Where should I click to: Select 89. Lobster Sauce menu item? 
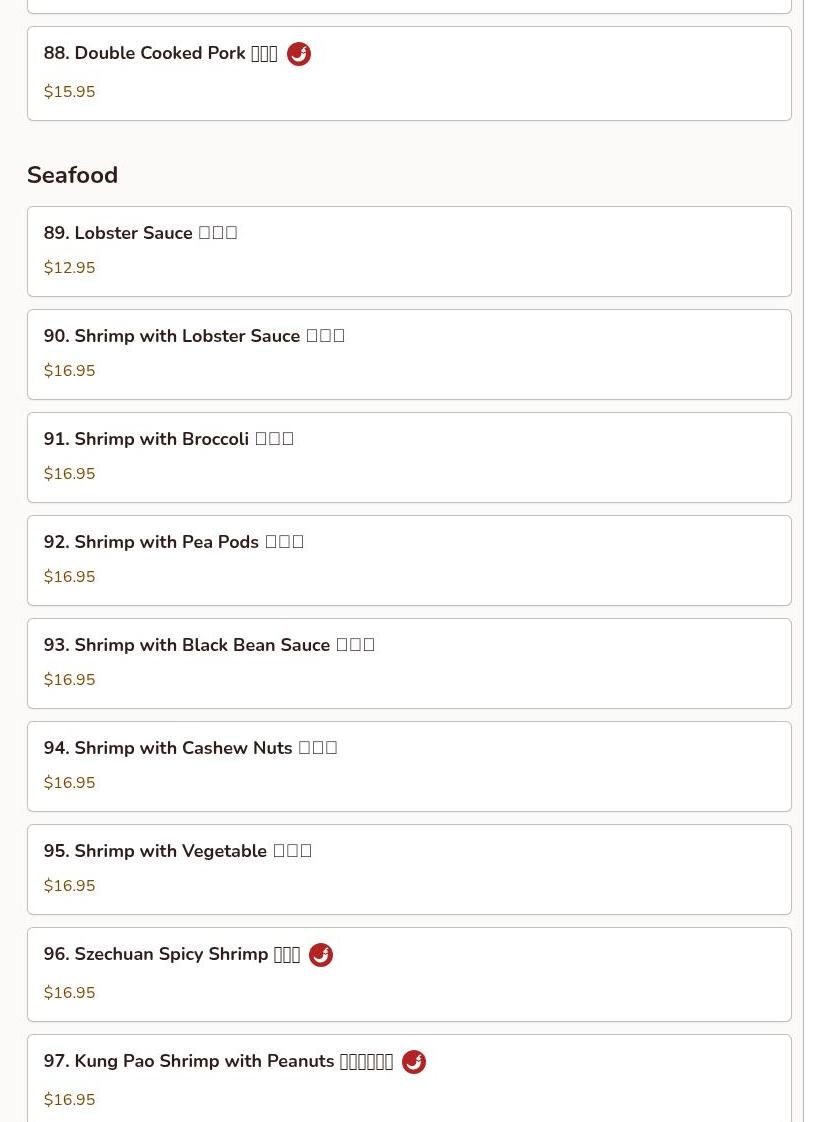409,251
